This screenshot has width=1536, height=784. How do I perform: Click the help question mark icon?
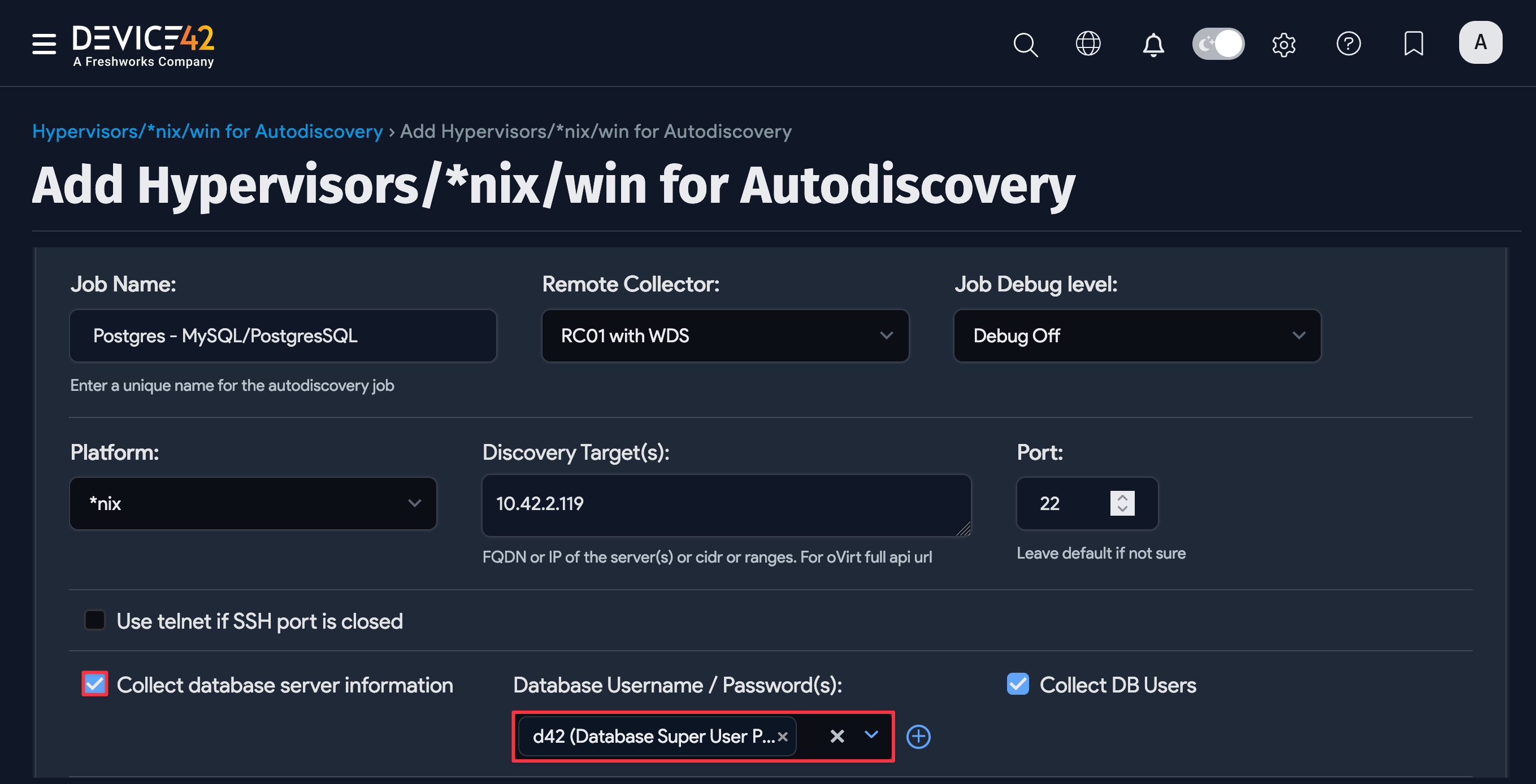[1350, 43]
